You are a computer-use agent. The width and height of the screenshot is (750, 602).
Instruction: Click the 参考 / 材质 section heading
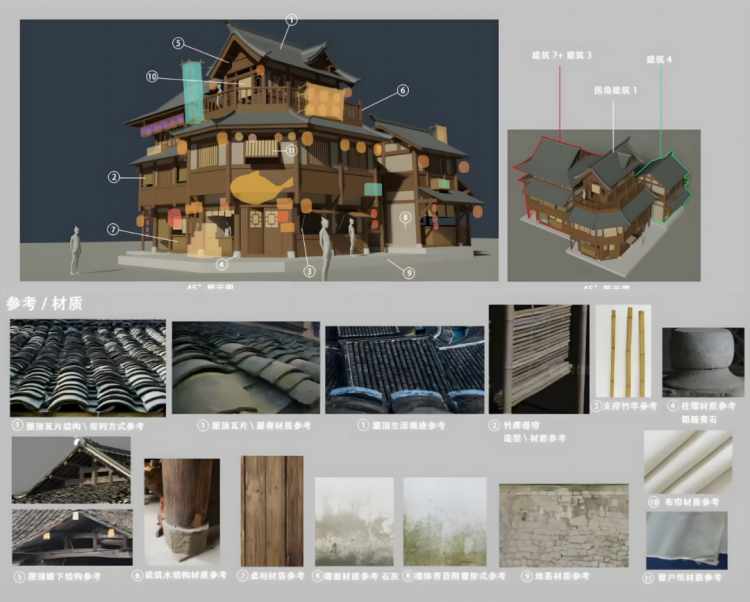pos(44,303)
